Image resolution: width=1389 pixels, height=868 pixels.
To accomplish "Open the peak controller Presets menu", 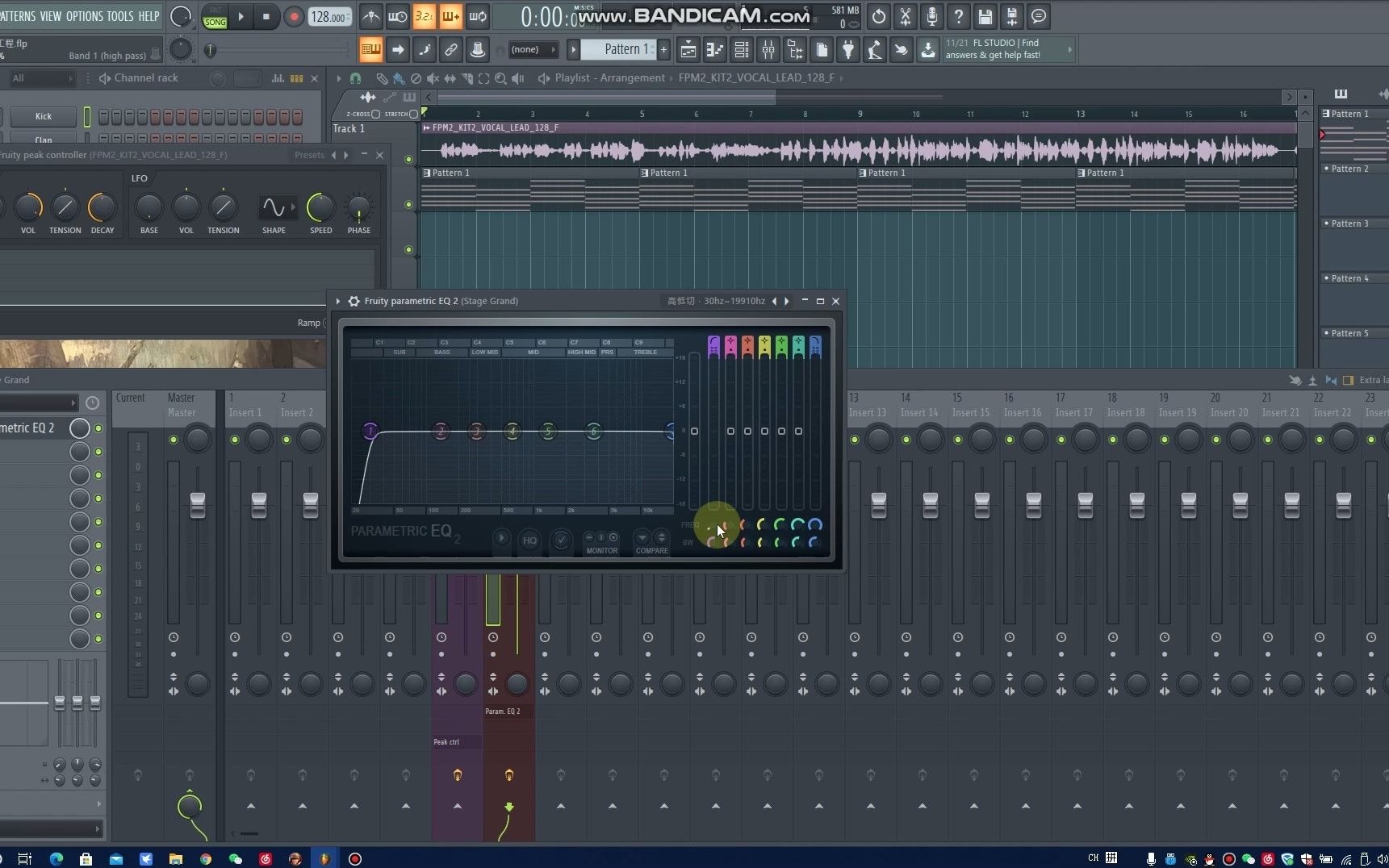I will [x=309, y=155].
